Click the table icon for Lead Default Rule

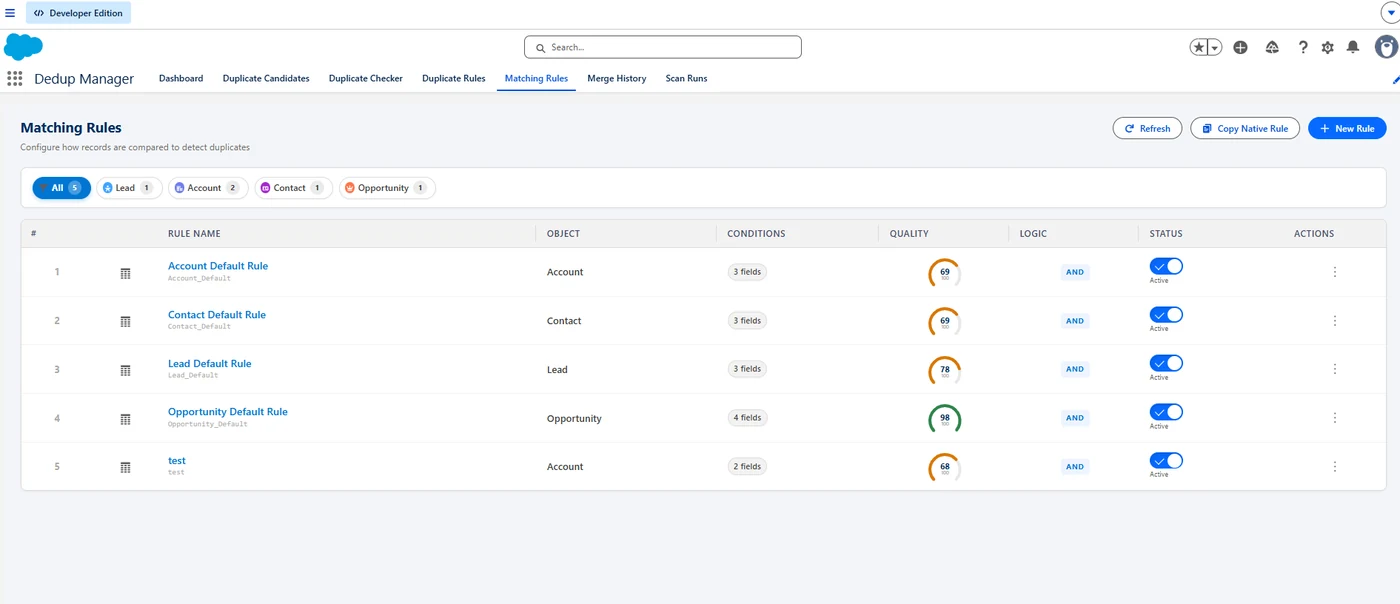(125, 370)
